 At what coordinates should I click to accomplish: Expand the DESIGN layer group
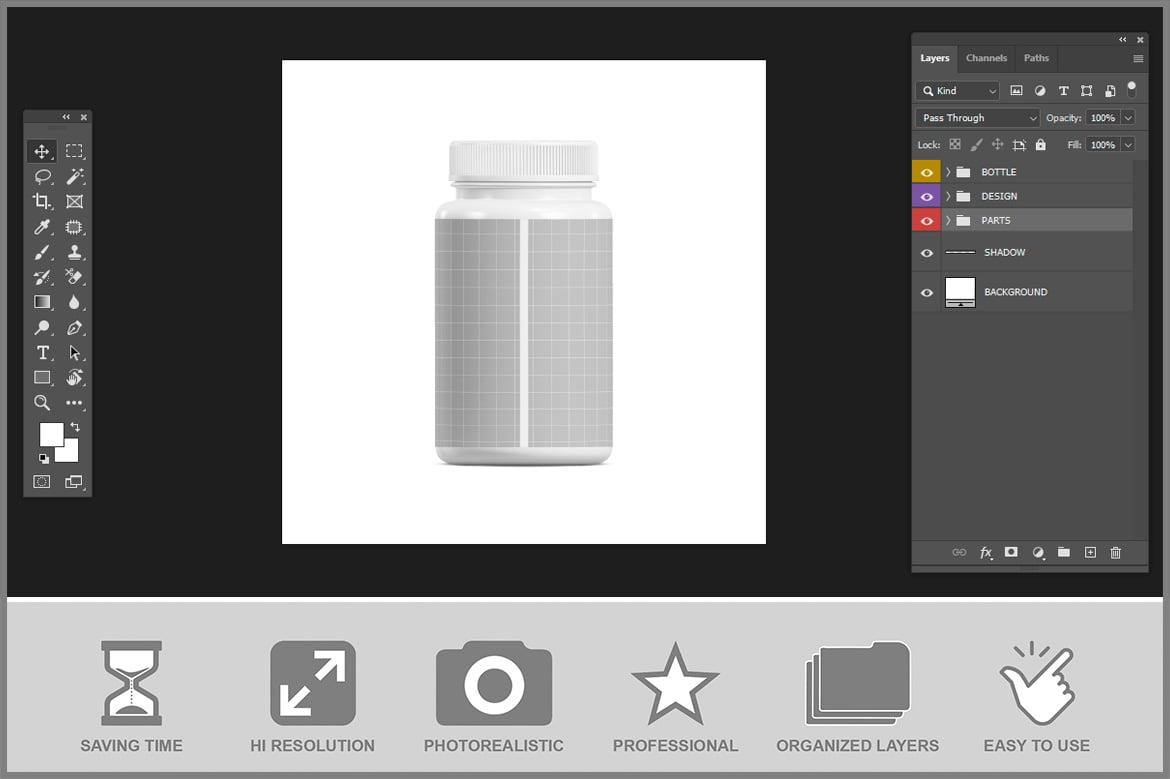coord(948,196)
